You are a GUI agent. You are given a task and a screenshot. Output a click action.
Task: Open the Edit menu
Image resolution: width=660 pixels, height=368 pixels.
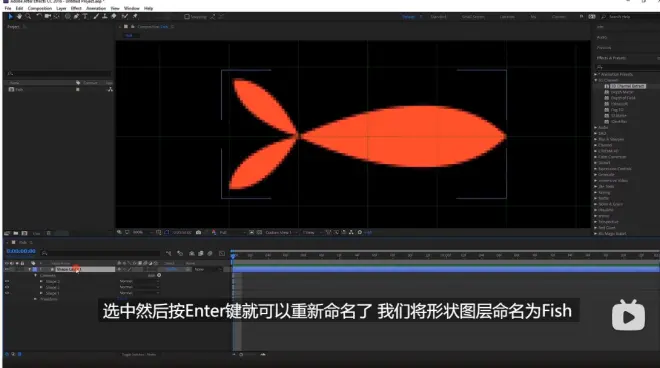19,8
